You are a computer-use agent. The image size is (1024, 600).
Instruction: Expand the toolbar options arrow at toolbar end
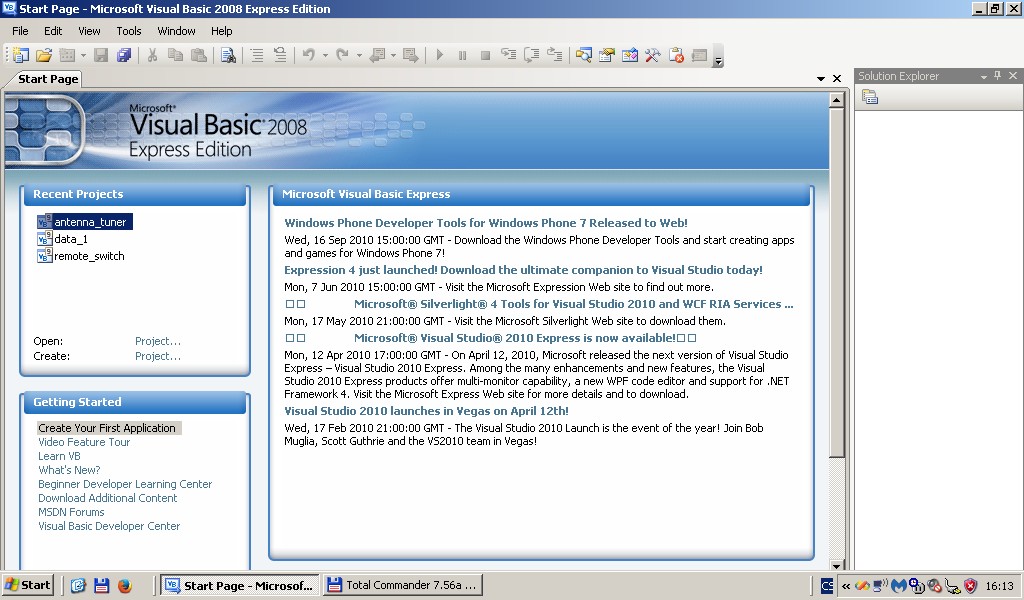point(718,61)
